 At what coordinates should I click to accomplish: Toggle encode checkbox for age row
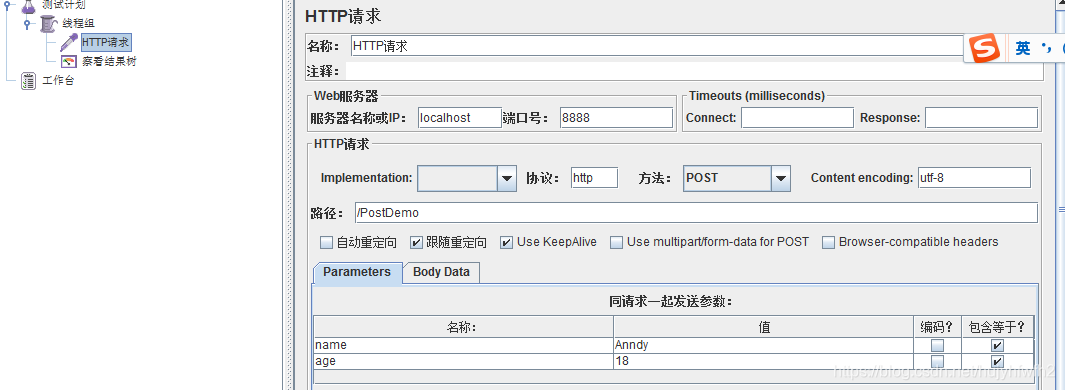937,361
